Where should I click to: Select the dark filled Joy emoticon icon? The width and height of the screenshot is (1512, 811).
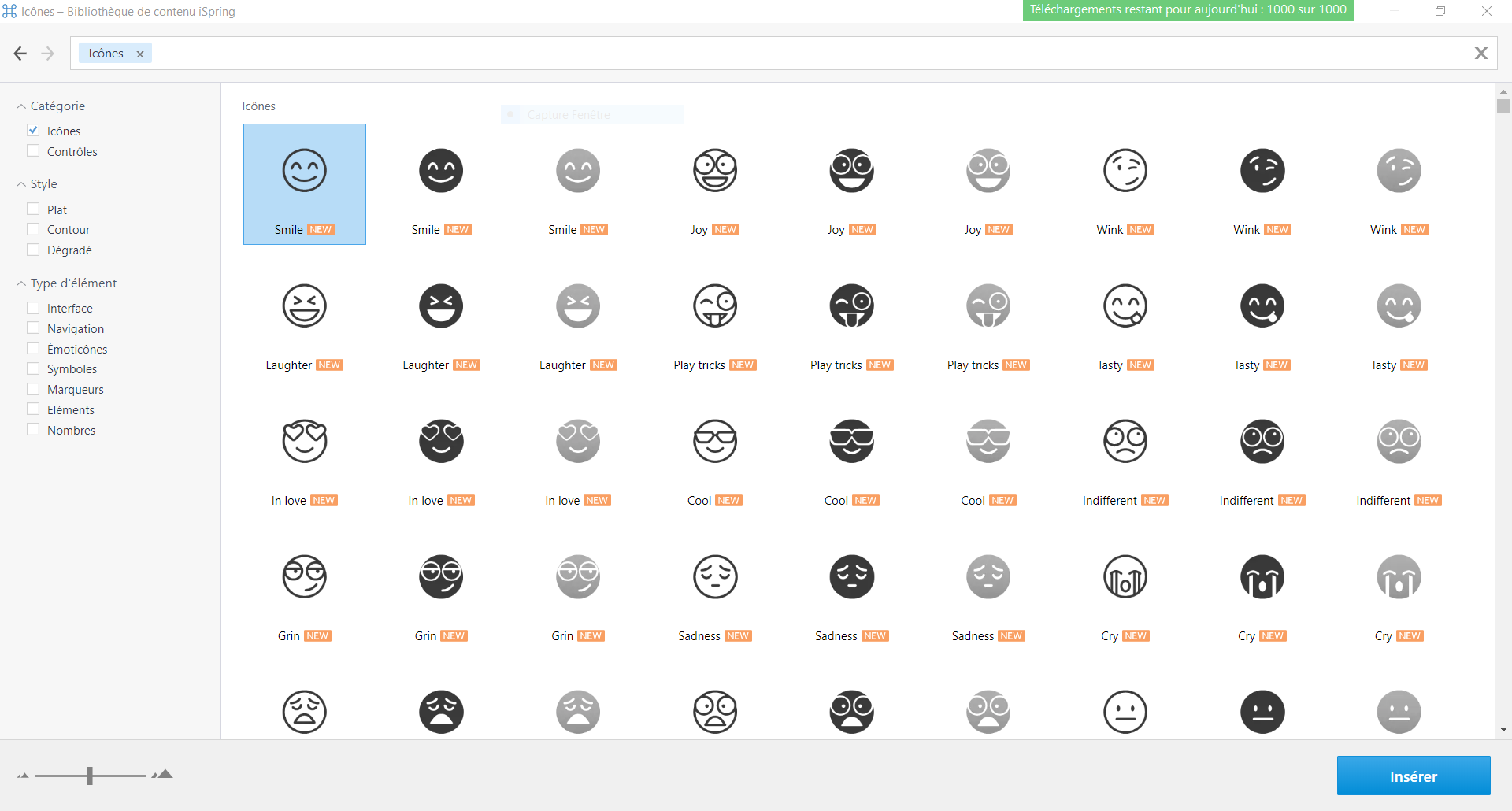tap(851, 170)
